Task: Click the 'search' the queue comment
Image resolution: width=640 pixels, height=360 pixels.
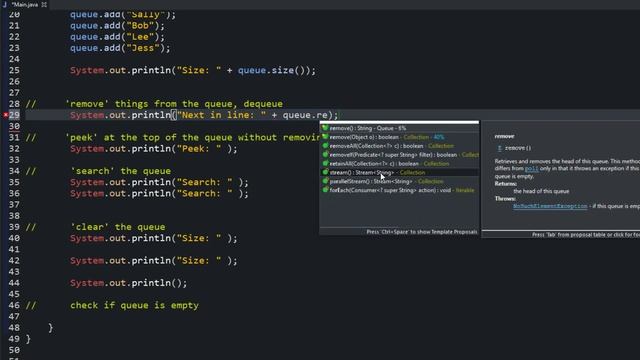Action: click(120, 171)
